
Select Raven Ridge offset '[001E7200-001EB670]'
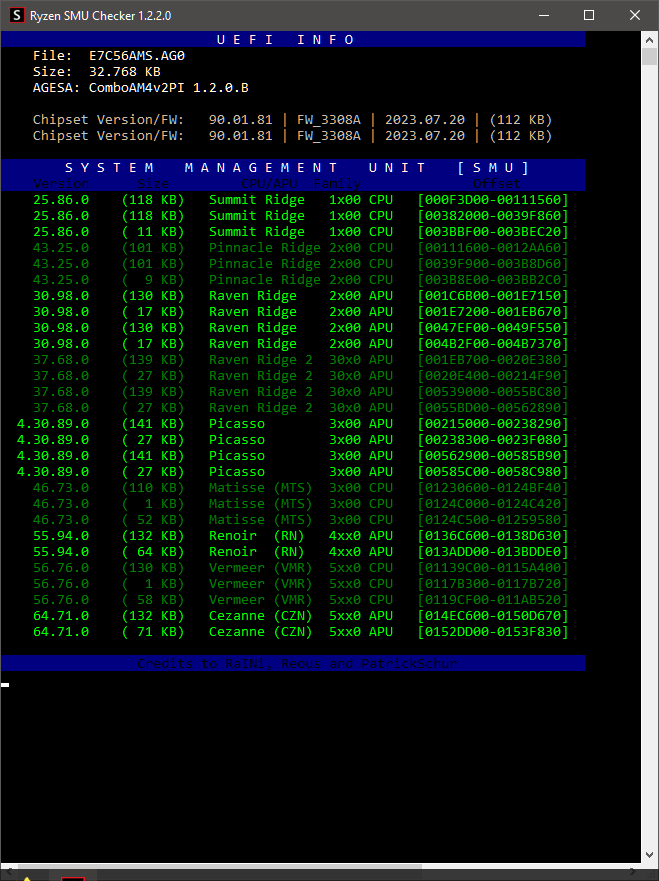click(493, 312)
